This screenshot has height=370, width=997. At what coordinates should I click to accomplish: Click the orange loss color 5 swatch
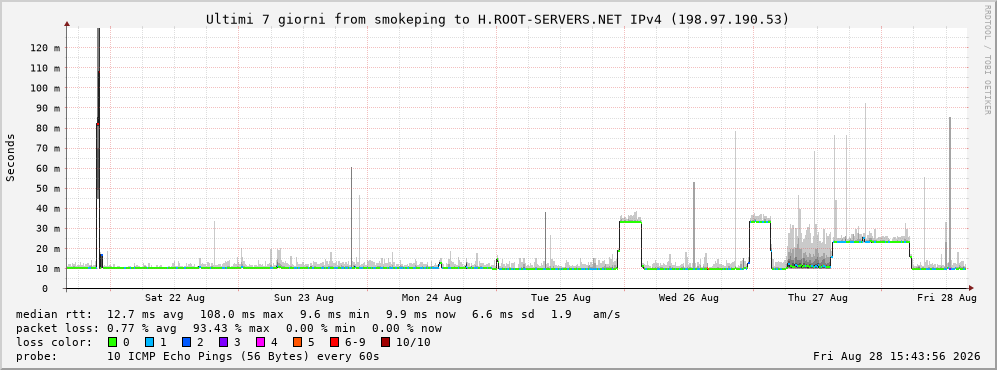297,342
